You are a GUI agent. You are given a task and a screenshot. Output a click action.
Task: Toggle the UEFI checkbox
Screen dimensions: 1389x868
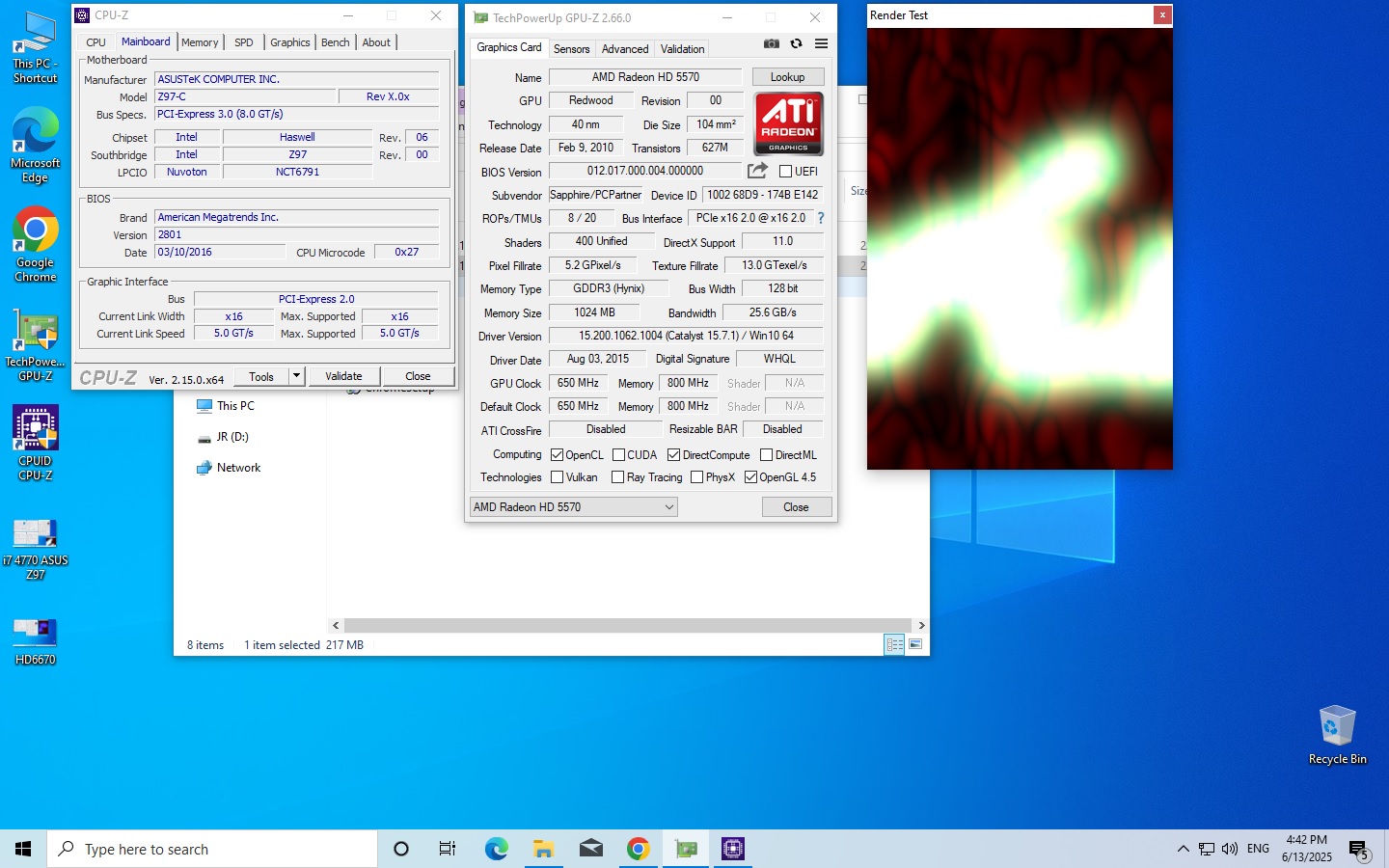point(785,172)
